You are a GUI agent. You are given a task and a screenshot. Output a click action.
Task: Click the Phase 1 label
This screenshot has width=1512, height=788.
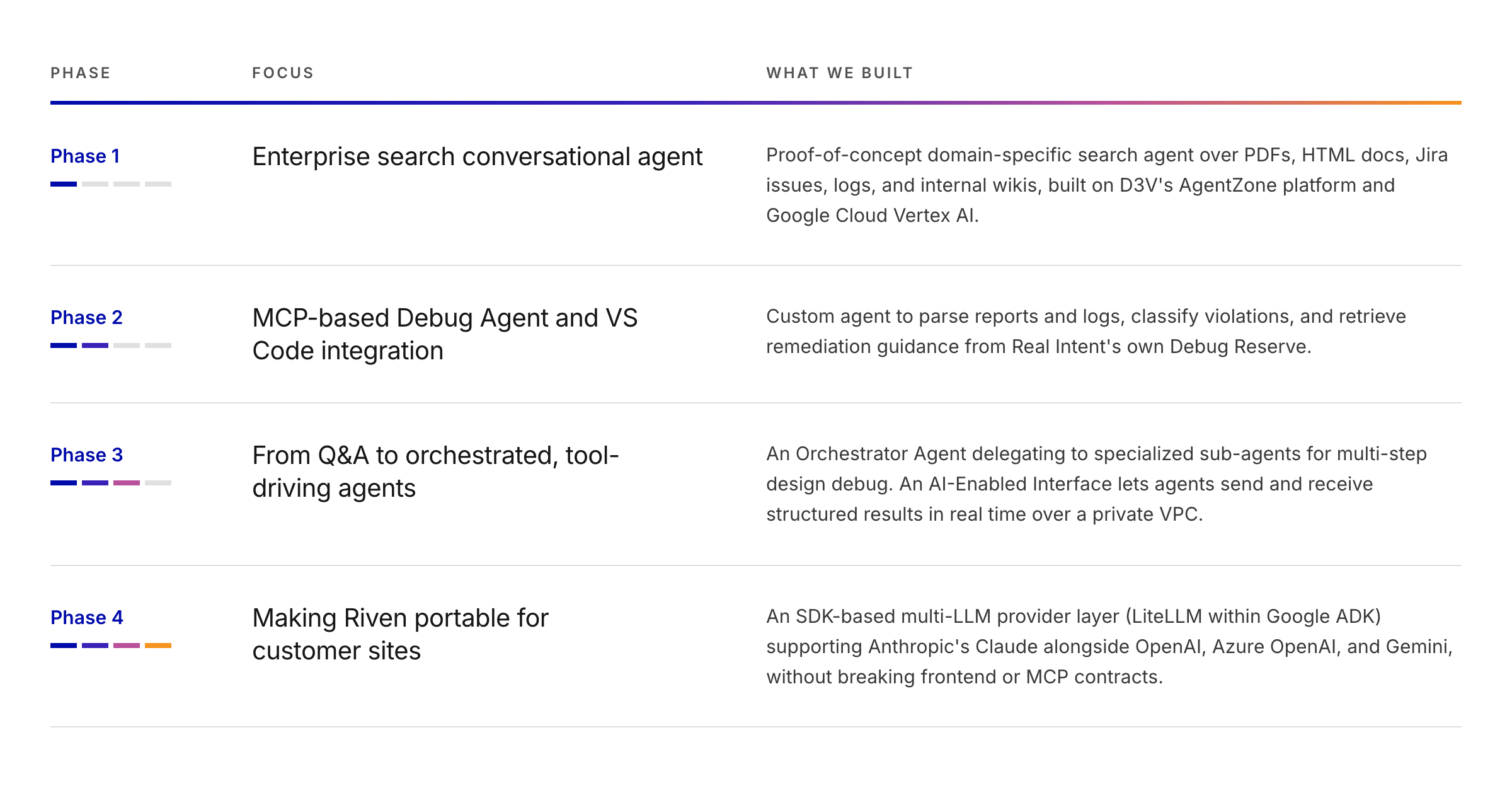(85, 156)
